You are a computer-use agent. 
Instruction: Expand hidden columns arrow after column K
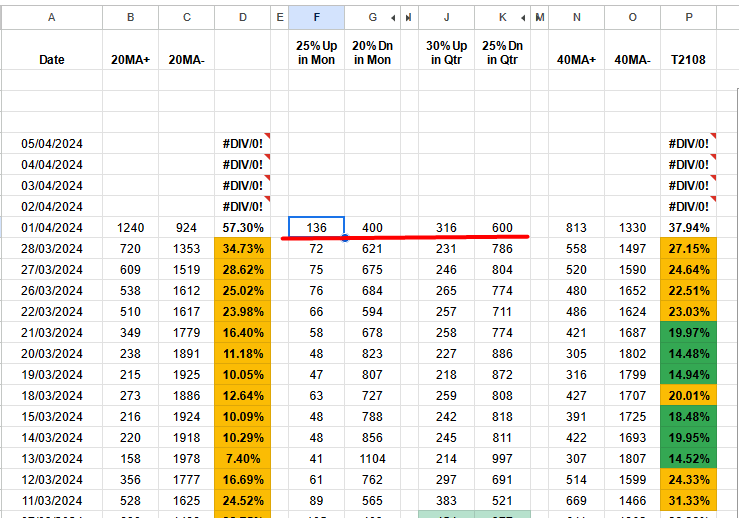523,18
